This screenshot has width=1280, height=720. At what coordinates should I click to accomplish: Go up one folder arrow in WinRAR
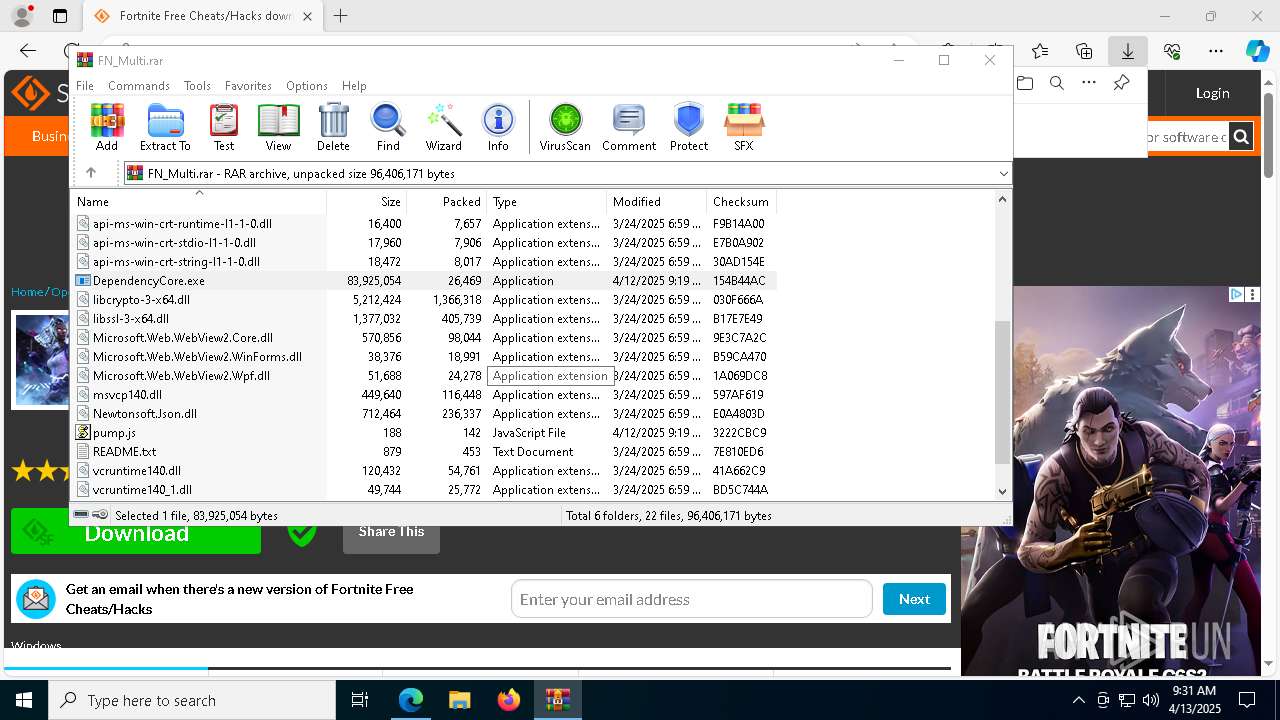coord(91,173)
